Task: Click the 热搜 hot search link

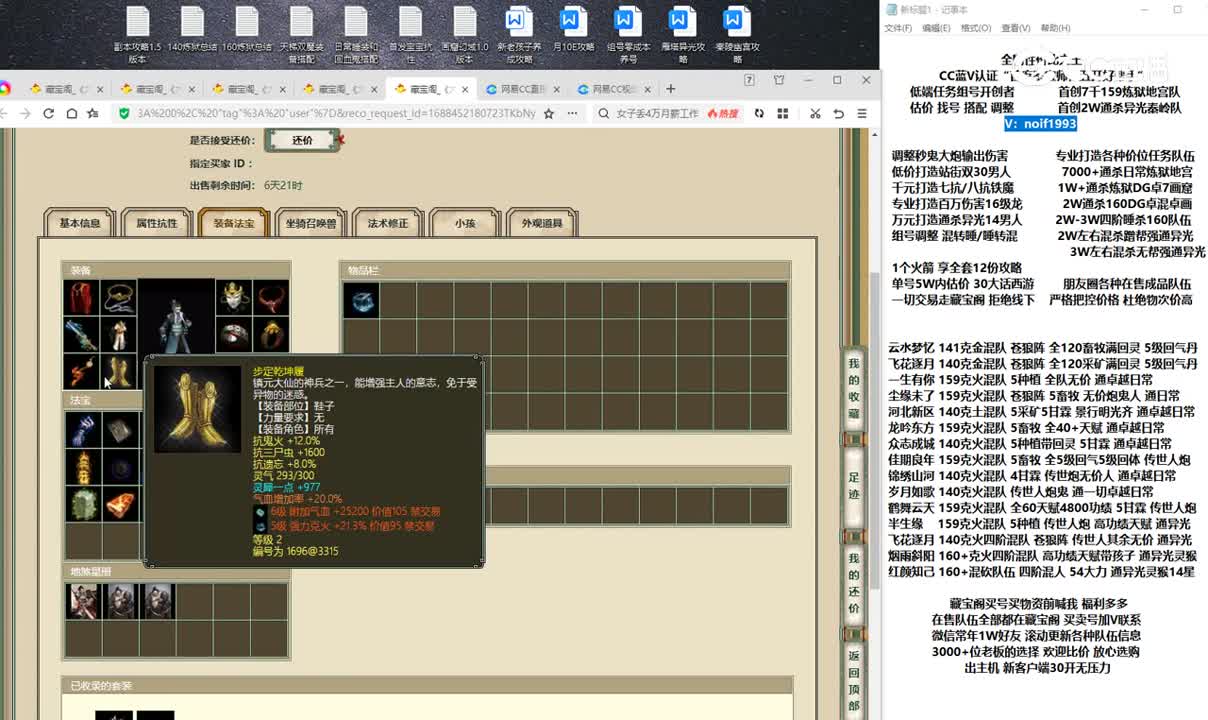Action: tap(722, 114)
